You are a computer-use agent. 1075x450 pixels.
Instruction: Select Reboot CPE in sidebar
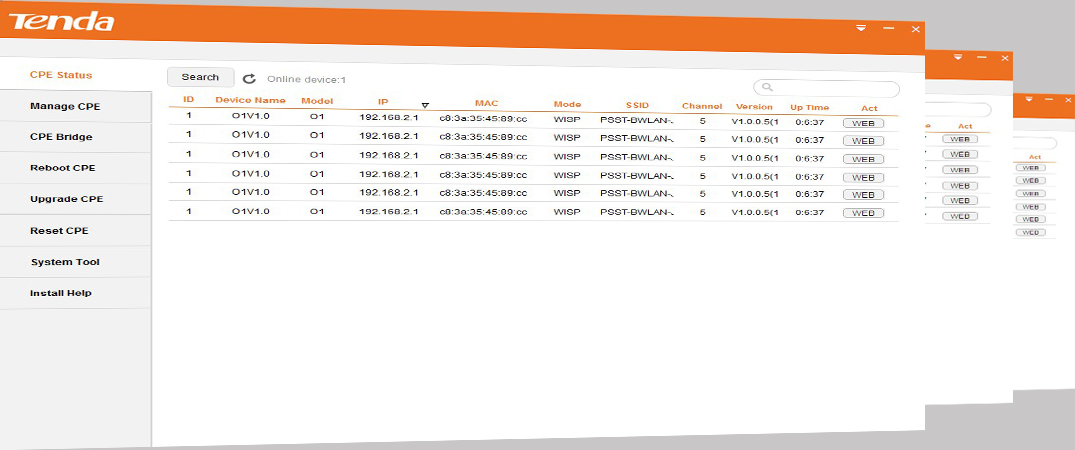[63, 168]
